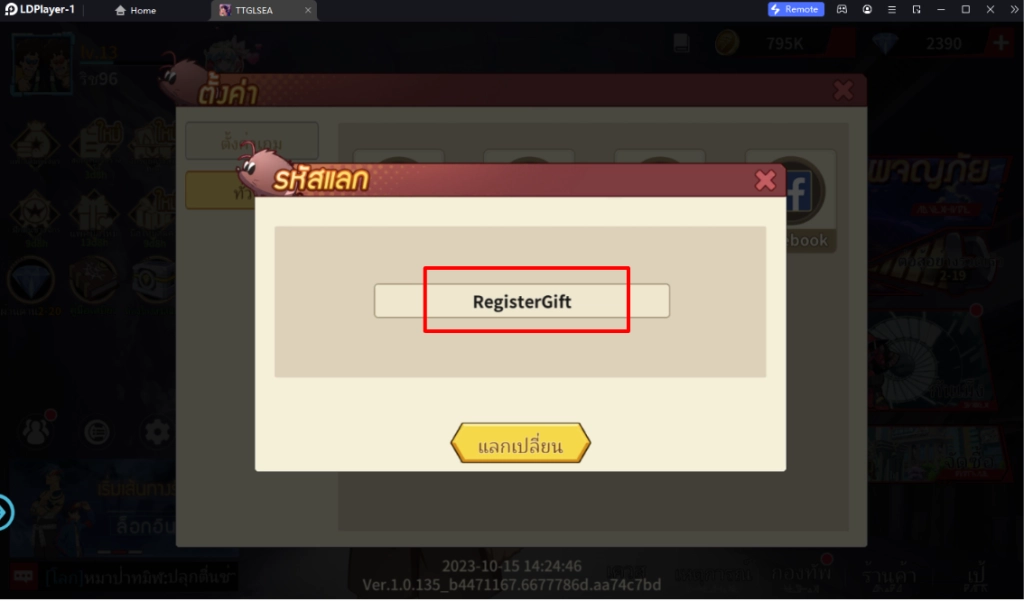
Task: Select the TTGLSEA game tab
Action: point(253,10)
